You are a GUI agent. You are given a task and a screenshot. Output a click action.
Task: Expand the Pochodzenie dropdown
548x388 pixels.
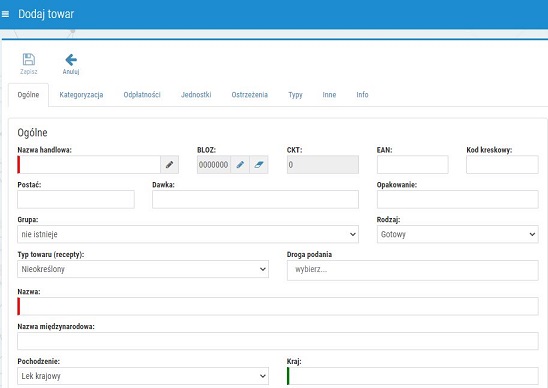[x=143, y=376]
